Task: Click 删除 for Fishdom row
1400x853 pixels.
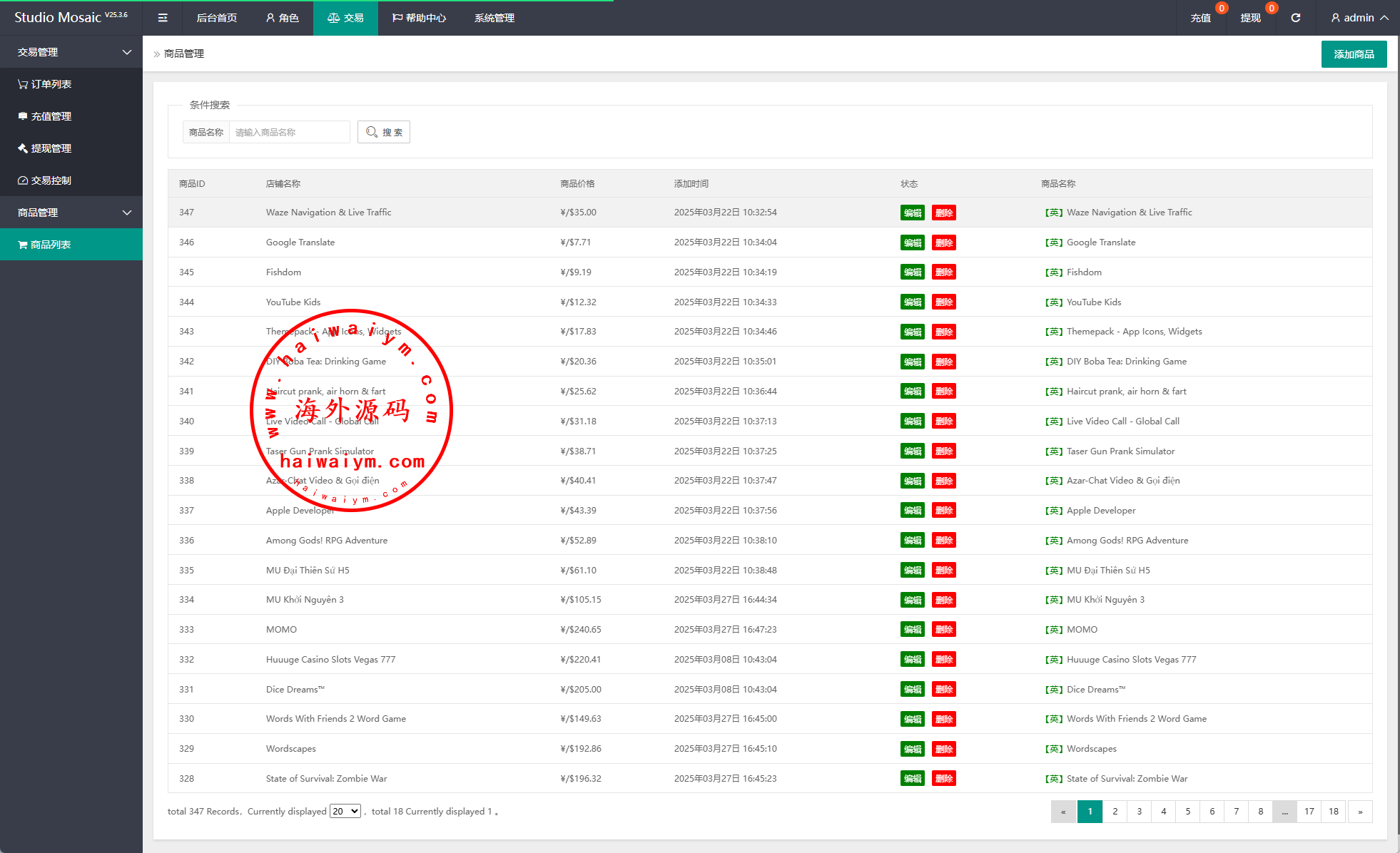Action: coord(943,272)
